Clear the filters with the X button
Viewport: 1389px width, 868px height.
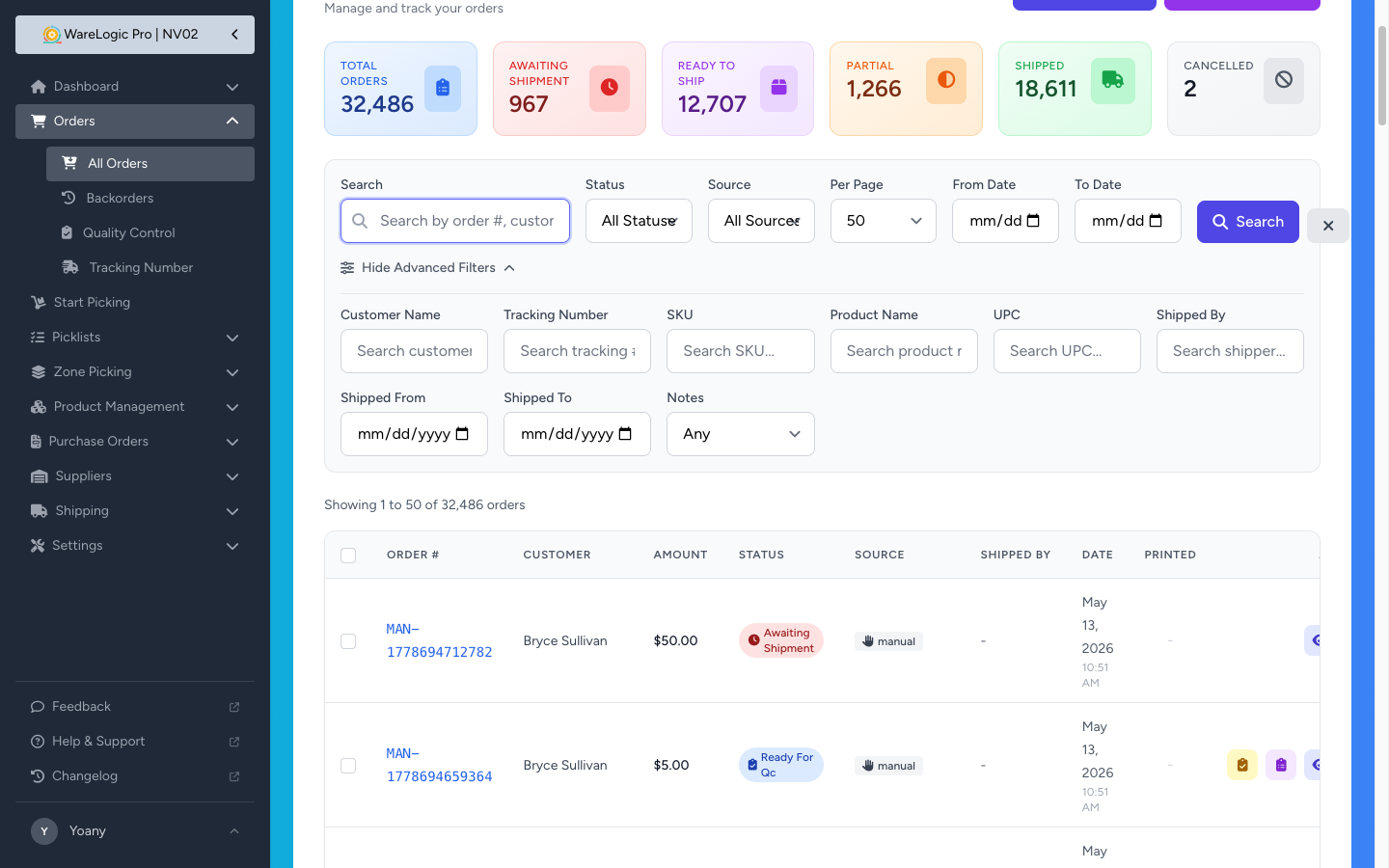(1328, 226)
